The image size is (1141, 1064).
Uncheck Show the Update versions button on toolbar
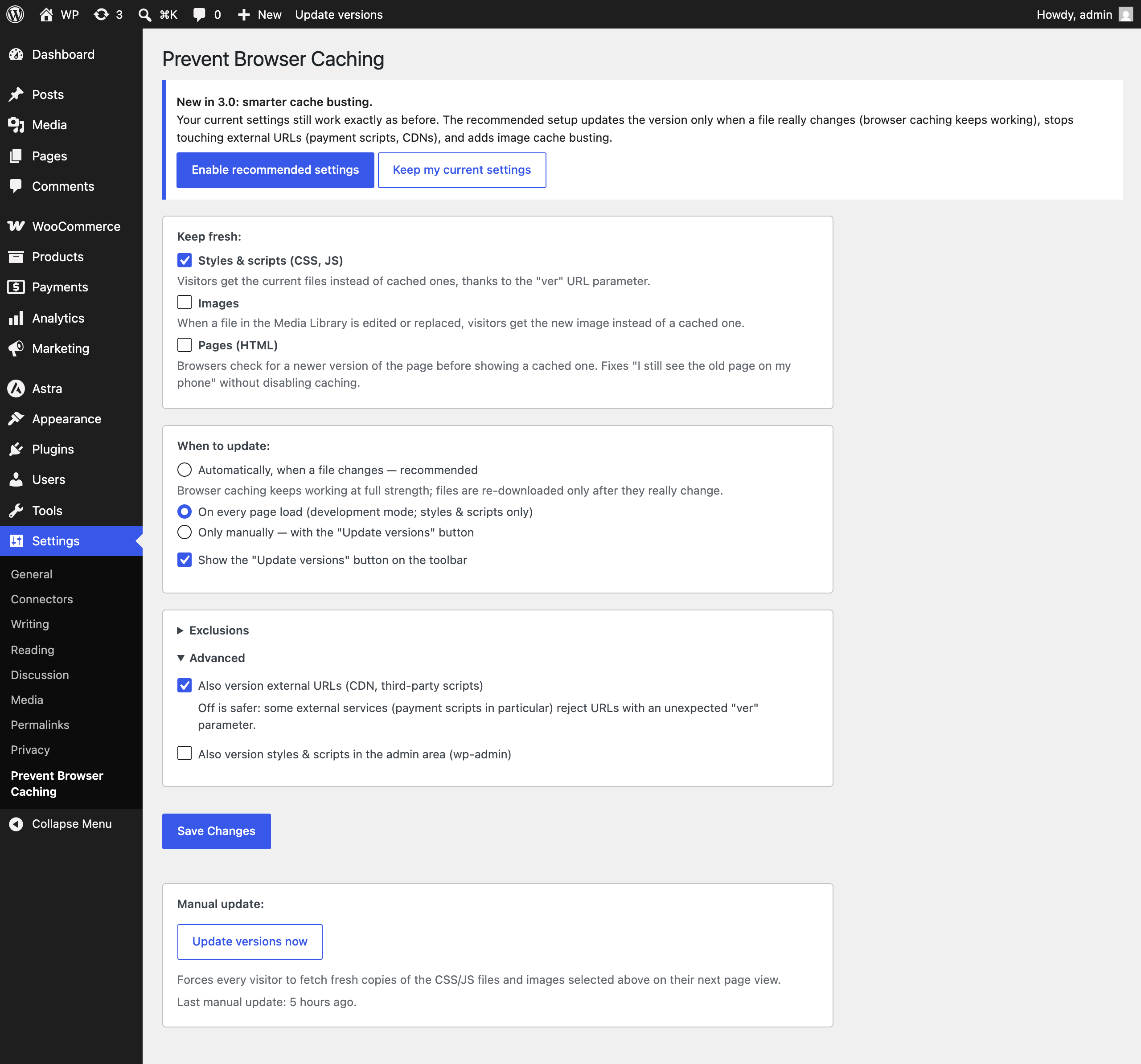pyautogui.click(x=184, y=560)
